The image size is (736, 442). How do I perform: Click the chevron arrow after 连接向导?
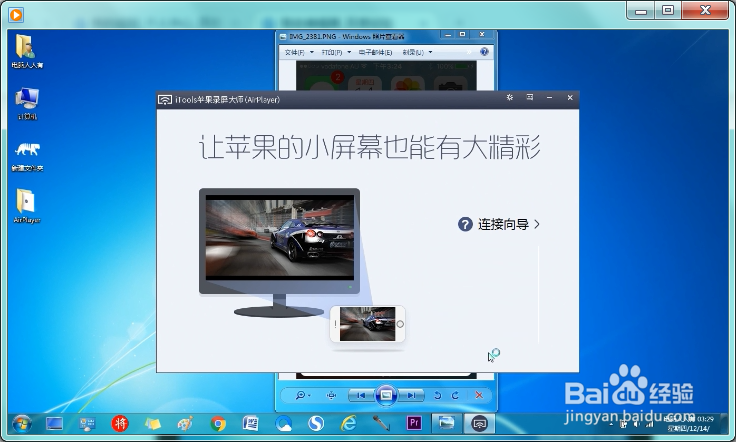point(537,224)
